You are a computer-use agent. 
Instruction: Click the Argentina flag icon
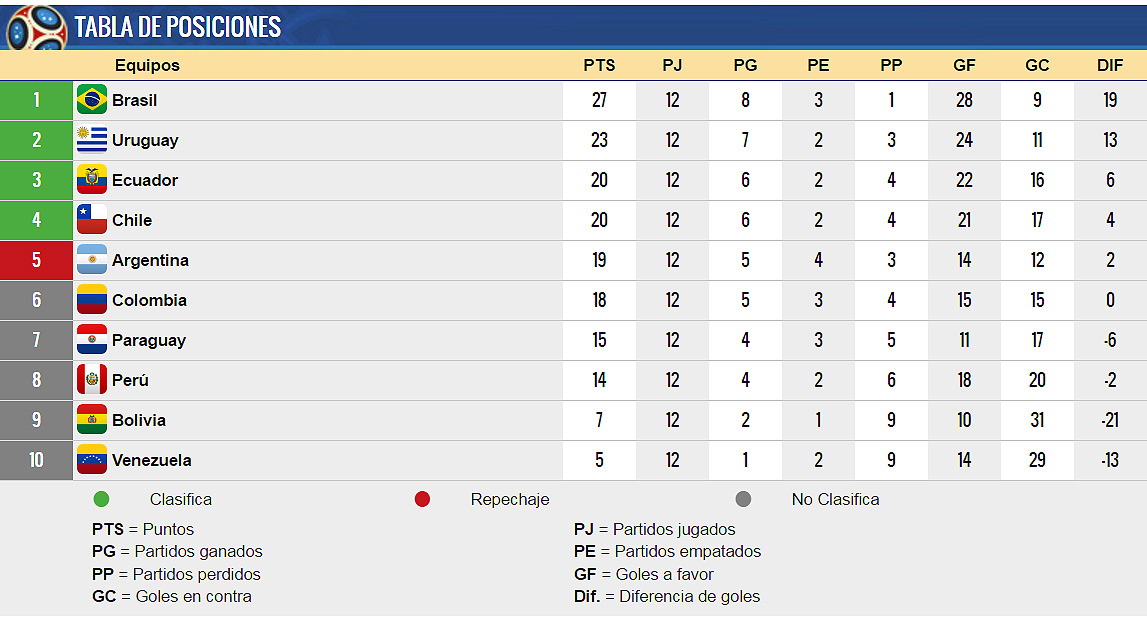click(92, 260)
